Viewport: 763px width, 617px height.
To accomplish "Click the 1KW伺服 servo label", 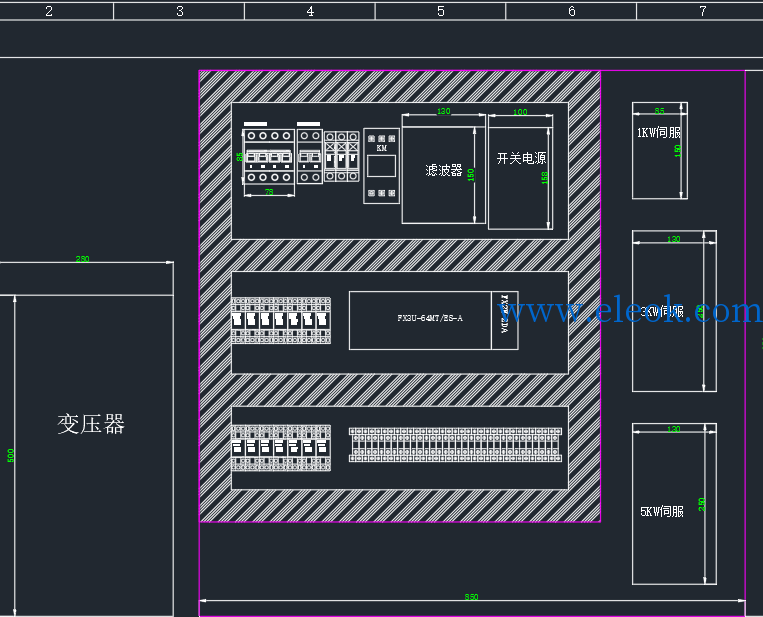I will click(x=659, y=132).
